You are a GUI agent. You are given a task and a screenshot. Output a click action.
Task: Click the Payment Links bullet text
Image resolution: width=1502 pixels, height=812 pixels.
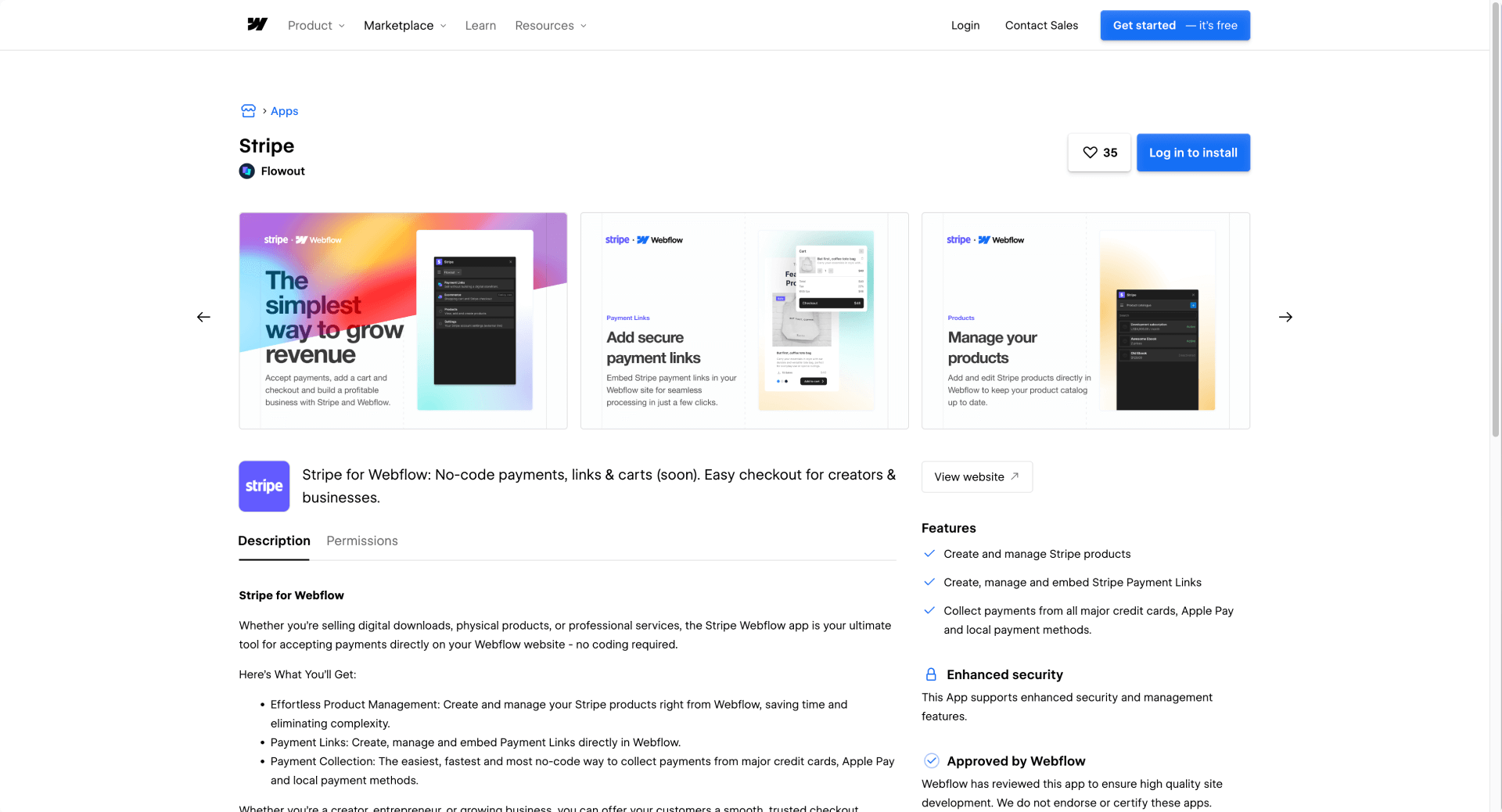[x=475, y=742]
